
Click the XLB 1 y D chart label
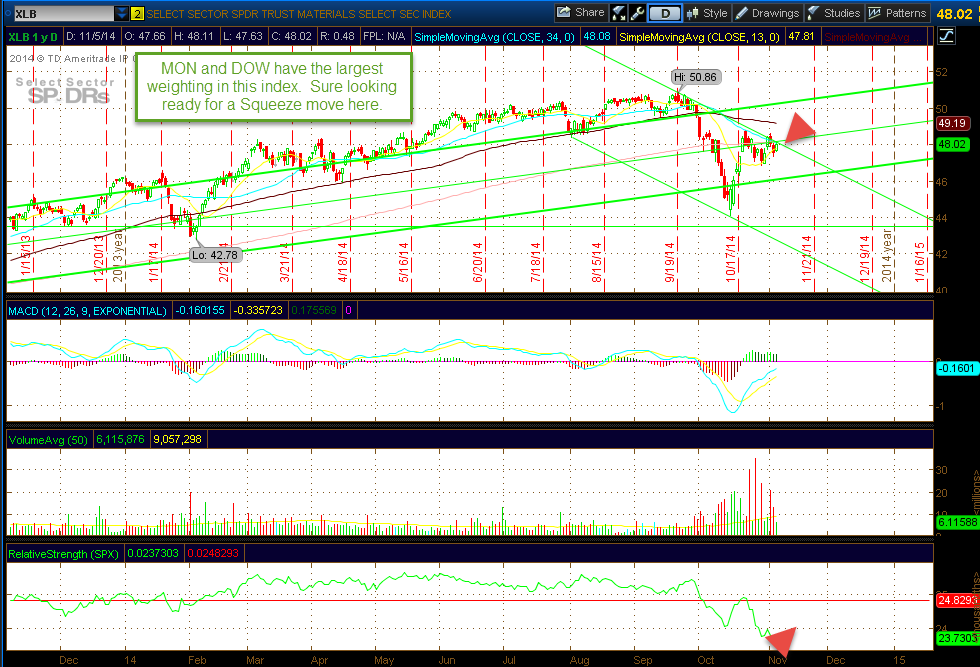tap(33, 37)
